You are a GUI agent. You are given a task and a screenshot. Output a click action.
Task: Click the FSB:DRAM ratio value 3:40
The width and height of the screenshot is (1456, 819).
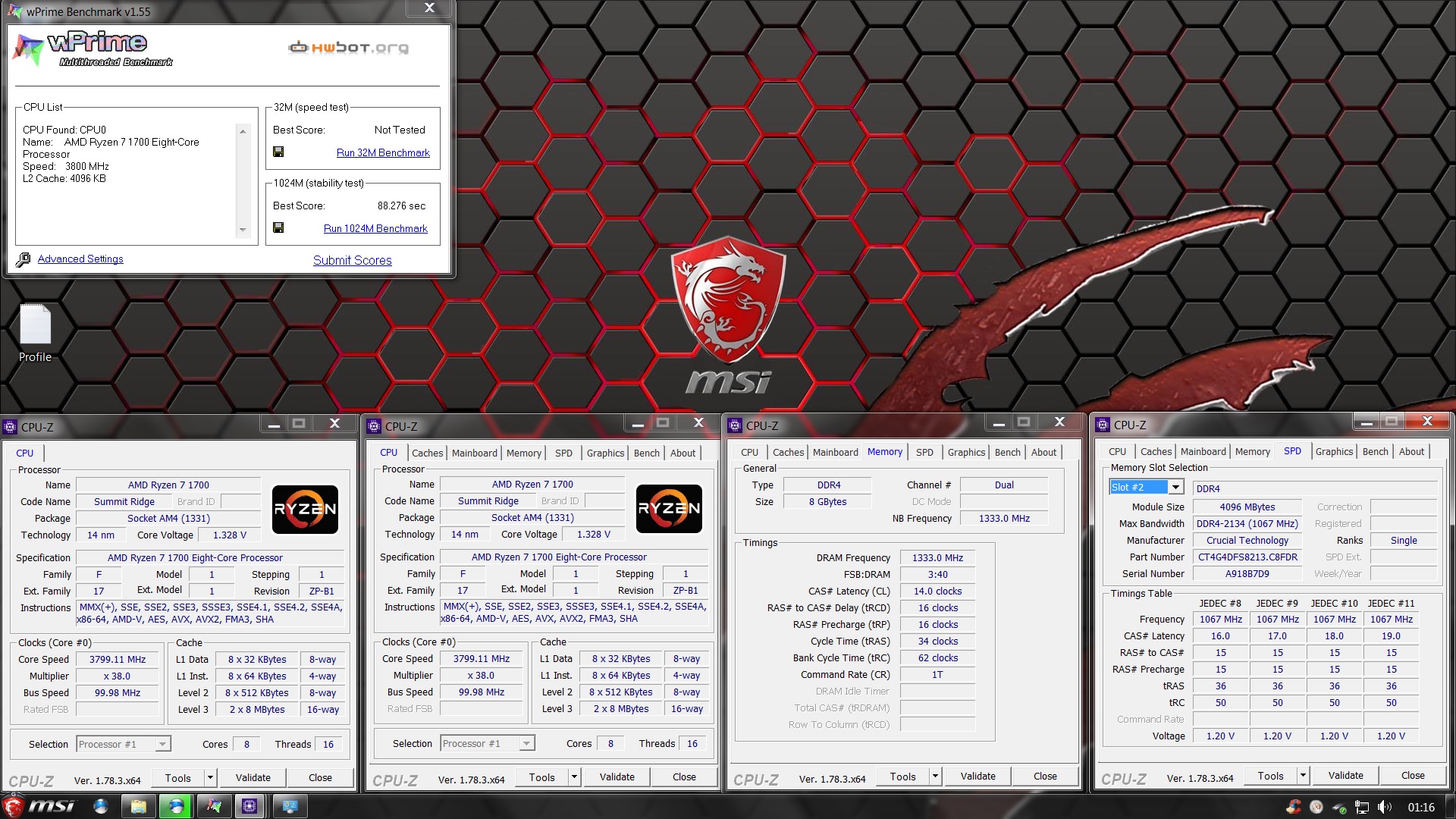tap(937, 575)
